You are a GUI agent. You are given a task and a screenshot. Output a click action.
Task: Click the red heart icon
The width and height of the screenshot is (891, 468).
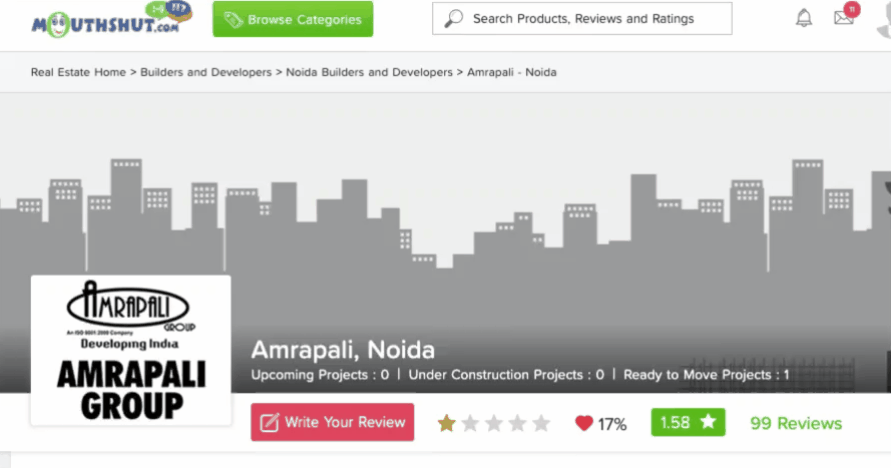pyautogui.click(x=584, y=423)
